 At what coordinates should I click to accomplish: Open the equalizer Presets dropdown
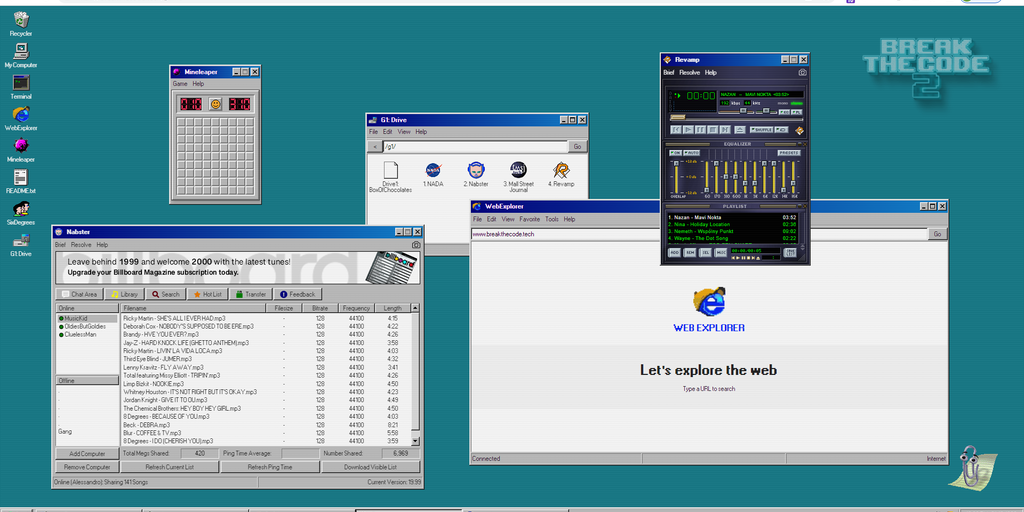789,153
